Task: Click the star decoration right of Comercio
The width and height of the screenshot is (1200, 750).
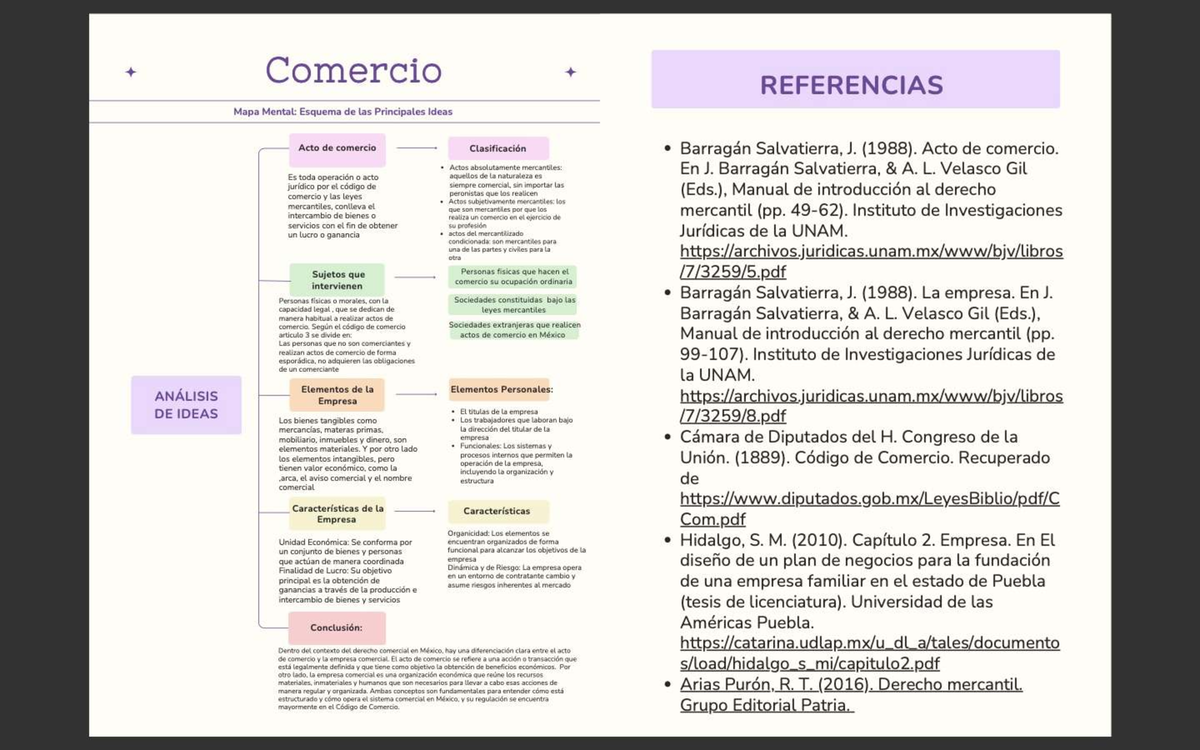Action: (x=570, y=72)
